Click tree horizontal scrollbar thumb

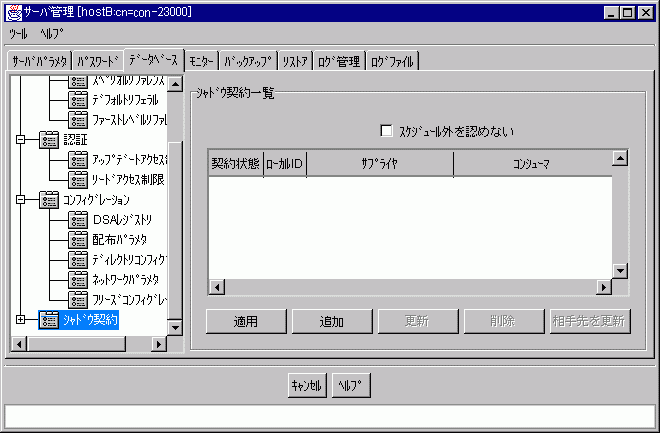(x=76, y=344)
